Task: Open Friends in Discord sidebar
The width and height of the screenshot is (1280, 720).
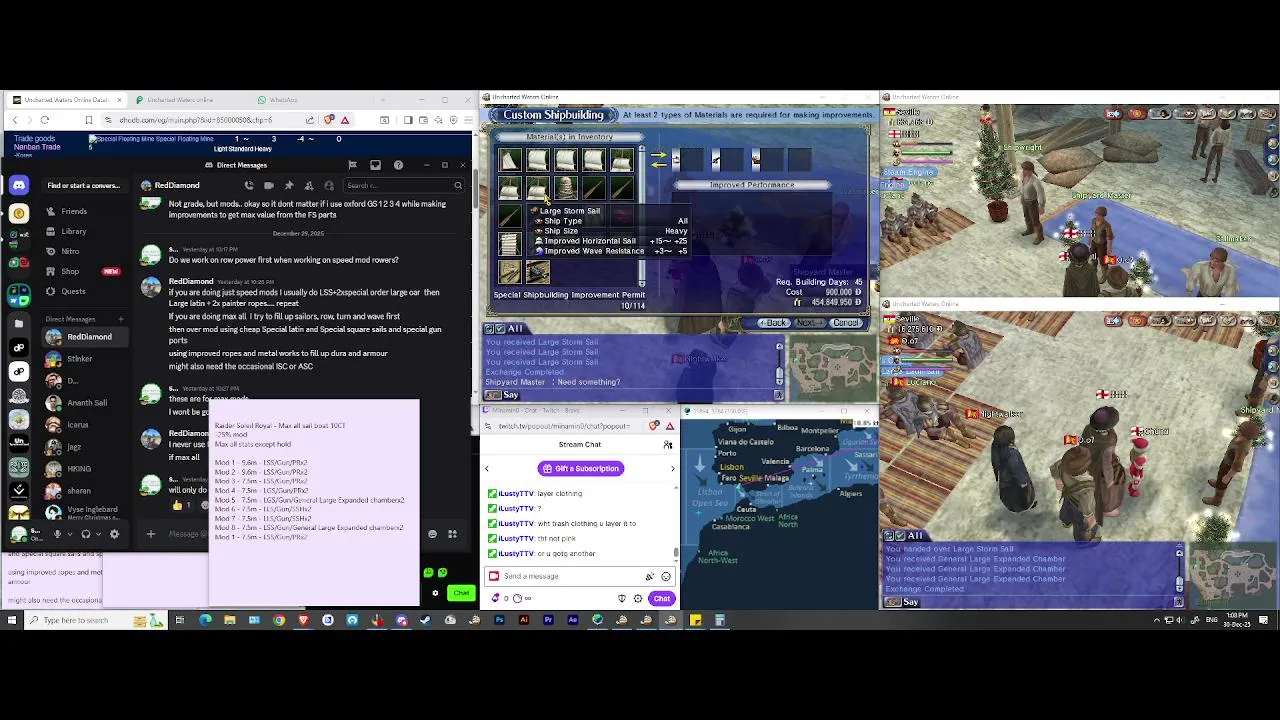Action: click(74, 211)
